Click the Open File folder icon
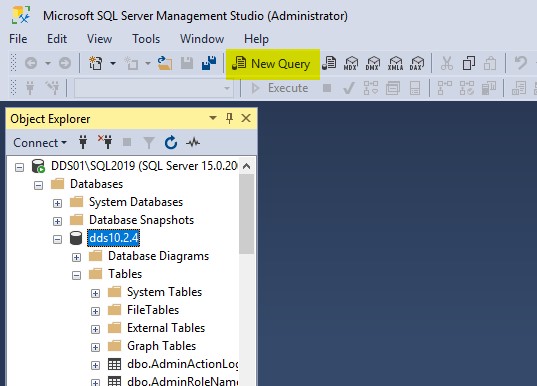The width and height of the screenshot is (537, 386). (x=165, y=63)
